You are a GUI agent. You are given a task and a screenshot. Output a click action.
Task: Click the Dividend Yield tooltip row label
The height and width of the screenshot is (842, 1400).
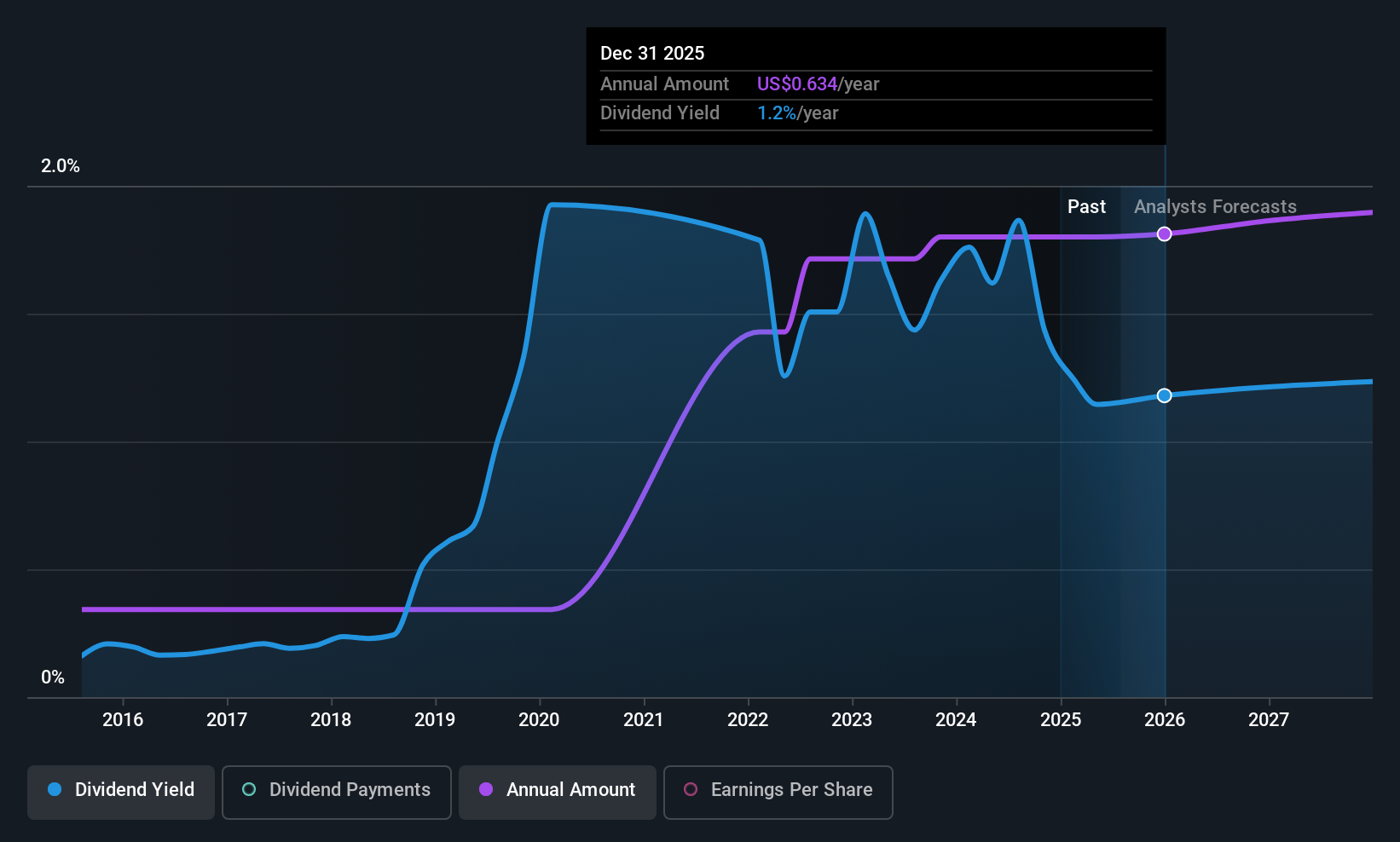(x=660, y=112)
